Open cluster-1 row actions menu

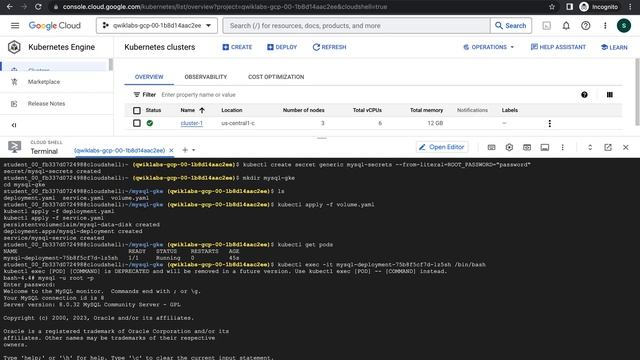pyautogui.click(x=549, y=123)
